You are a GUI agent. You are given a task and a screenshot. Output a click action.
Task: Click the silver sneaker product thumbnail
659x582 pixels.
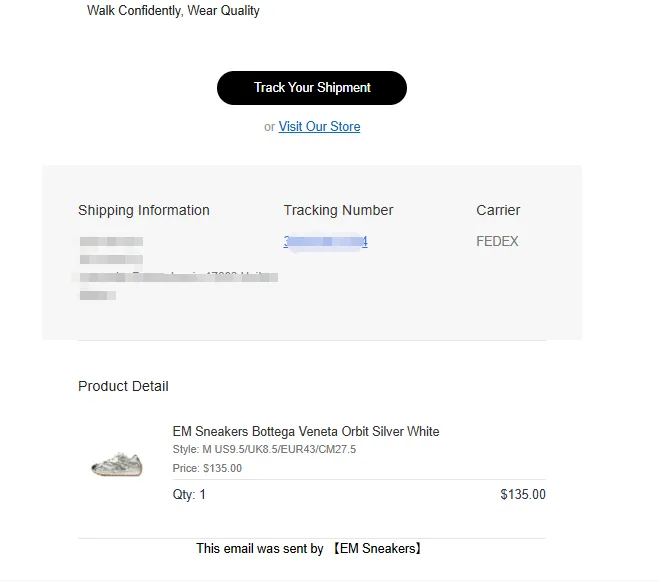(117, 464)
